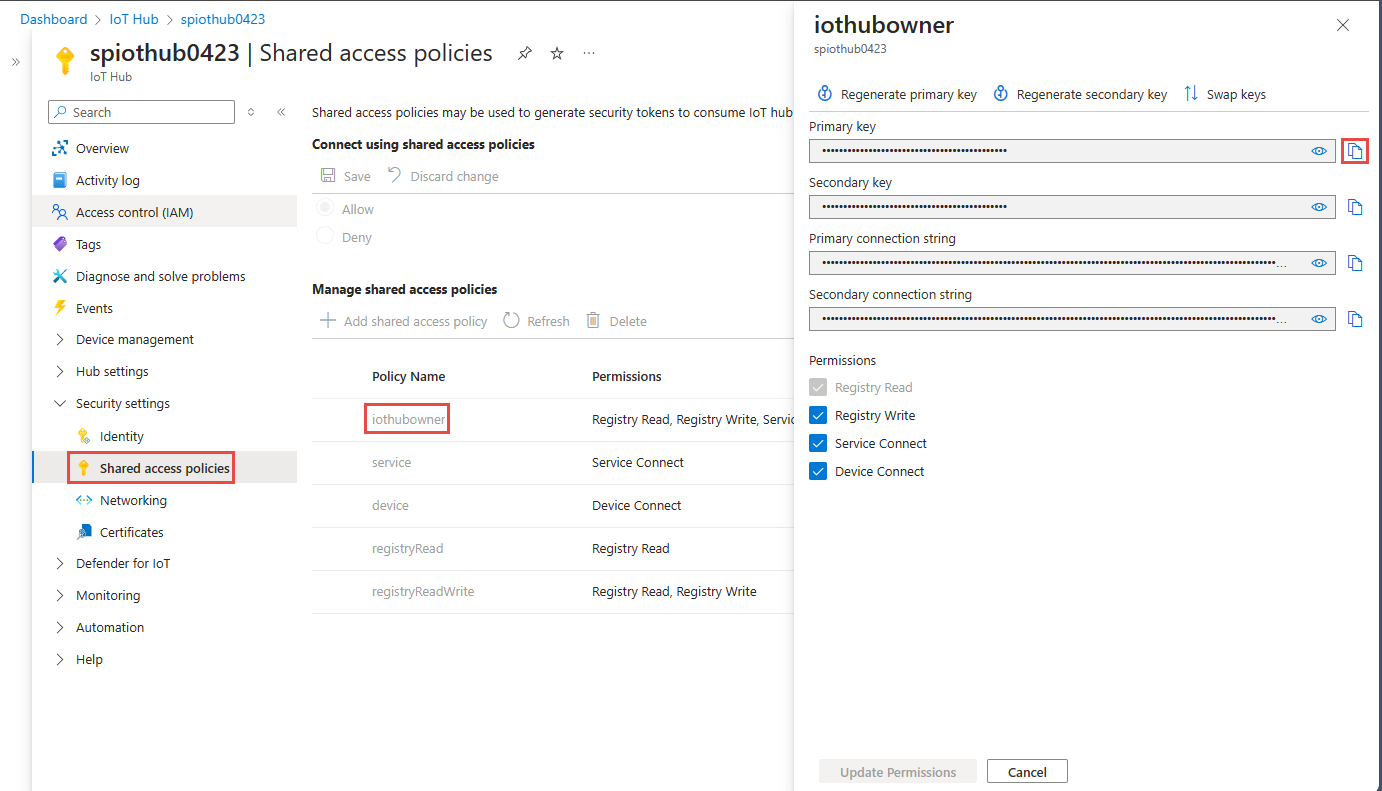Pin the Shared access policies page
Screen dimensions: 1382x791
pos(525,54)
